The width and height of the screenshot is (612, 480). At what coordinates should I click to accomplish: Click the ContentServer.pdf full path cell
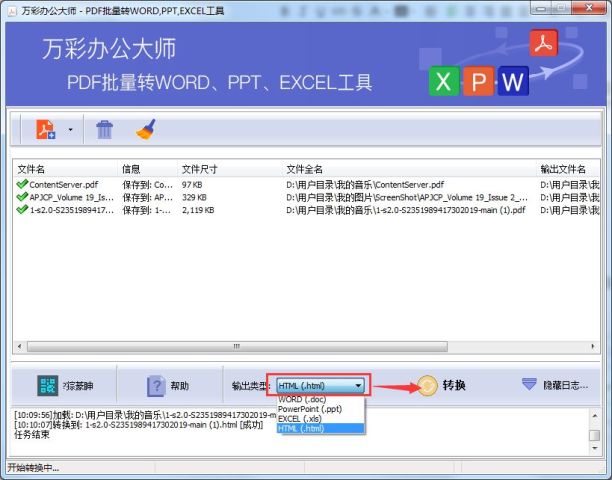pos(365,185)
